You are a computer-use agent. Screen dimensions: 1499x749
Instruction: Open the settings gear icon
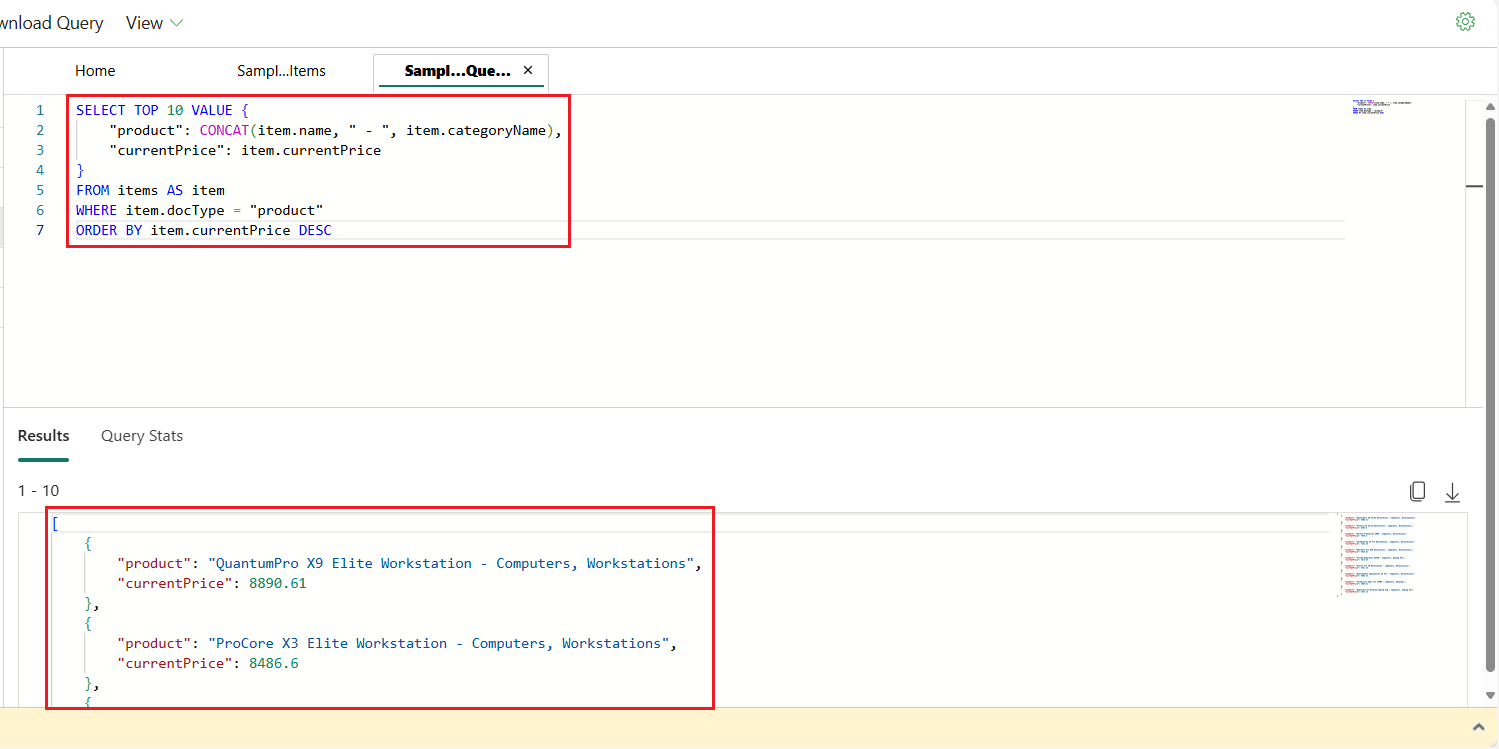(x=1465, y=20)
